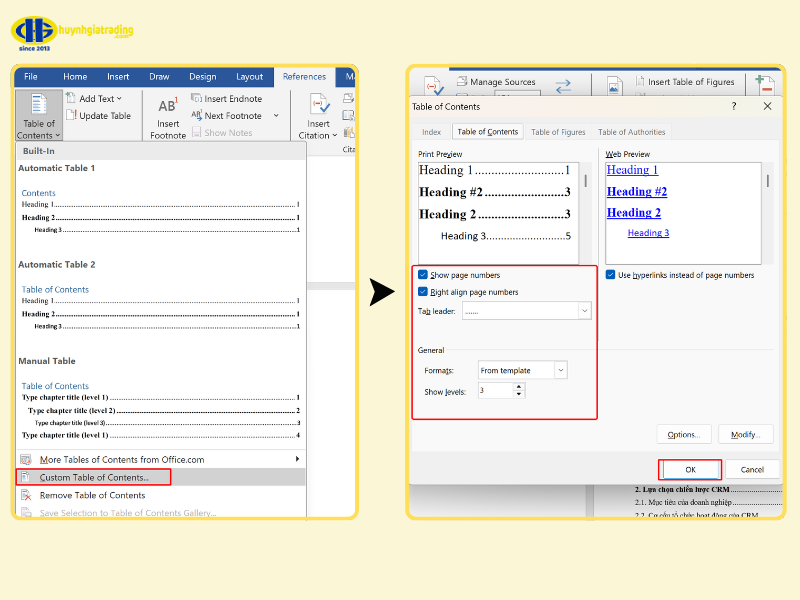Image resolution: width=800 pixels, height=600 pixels.
Task: Click the Modify button
Action: click(x=745, y=435)
